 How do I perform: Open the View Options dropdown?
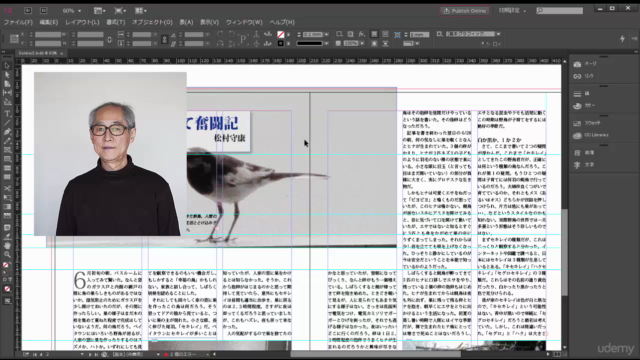coord(100,11)
